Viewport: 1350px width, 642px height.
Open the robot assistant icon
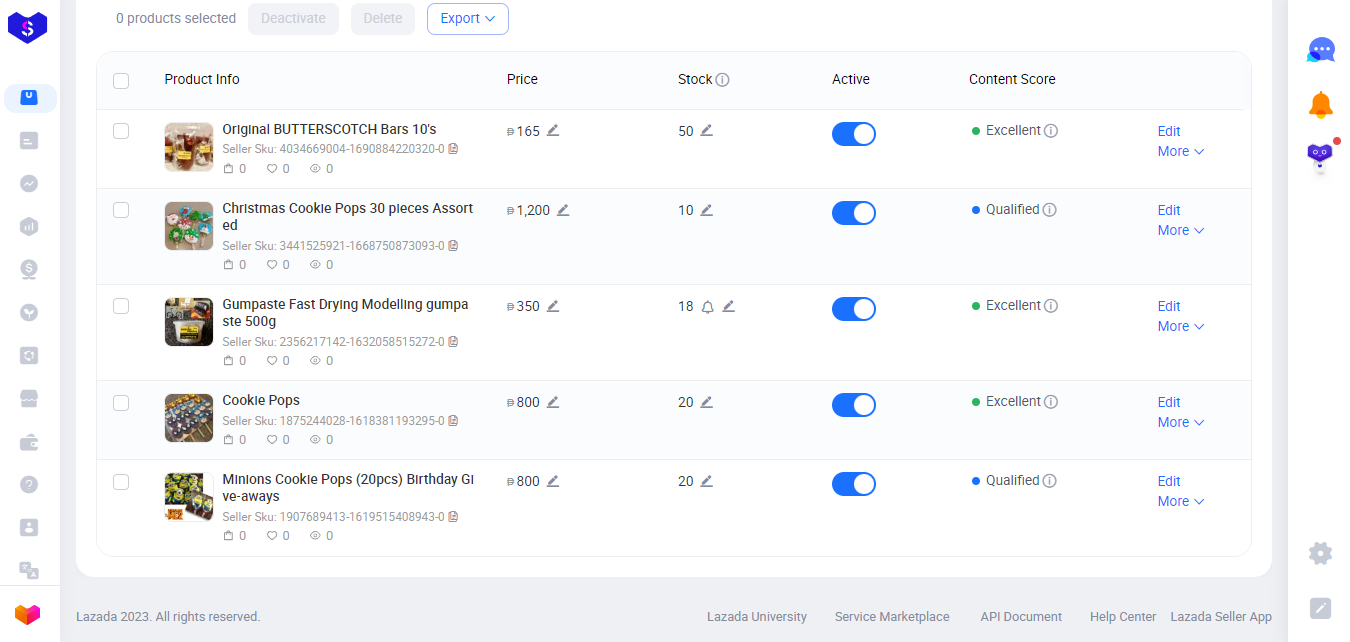1321,157
